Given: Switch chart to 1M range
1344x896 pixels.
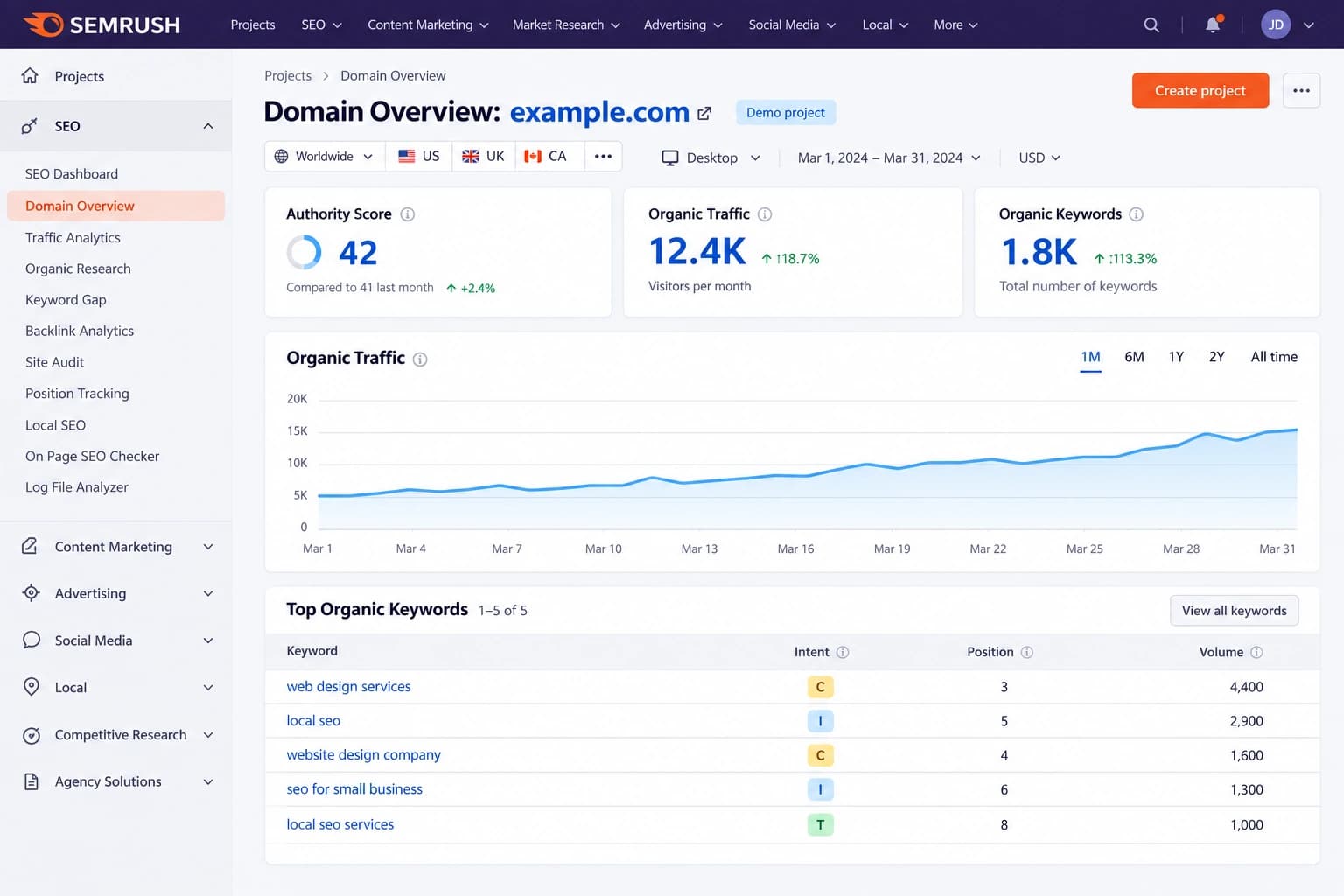Looking at the screenshot, I should pyautogui.click(x=1090, y=357).
